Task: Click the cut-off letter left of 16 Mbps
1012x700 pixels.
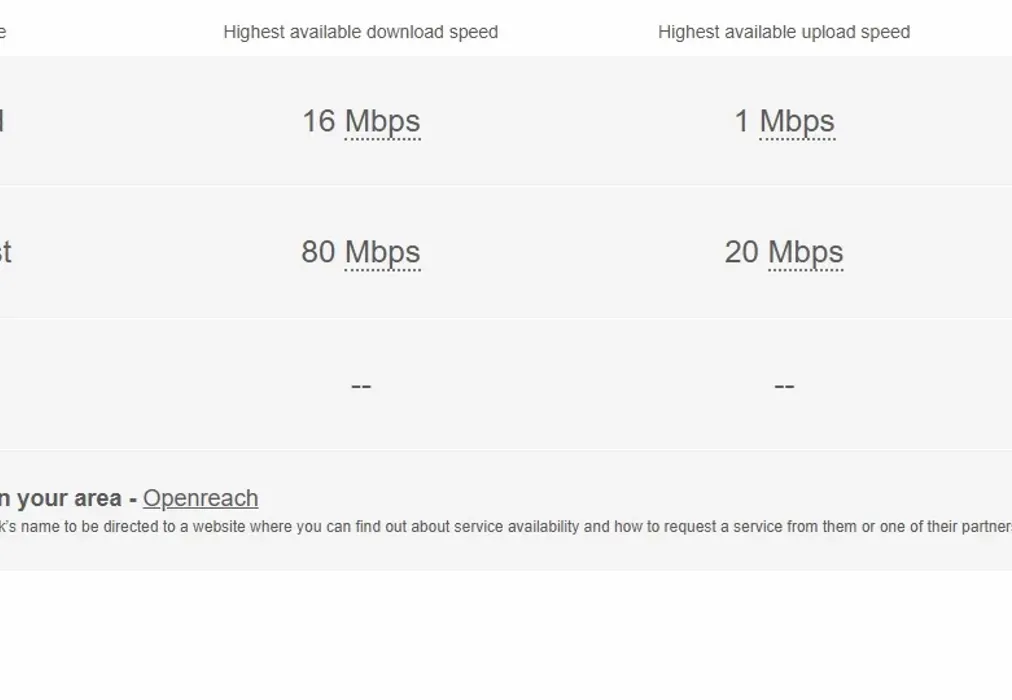Action: [x=2, y=121]
